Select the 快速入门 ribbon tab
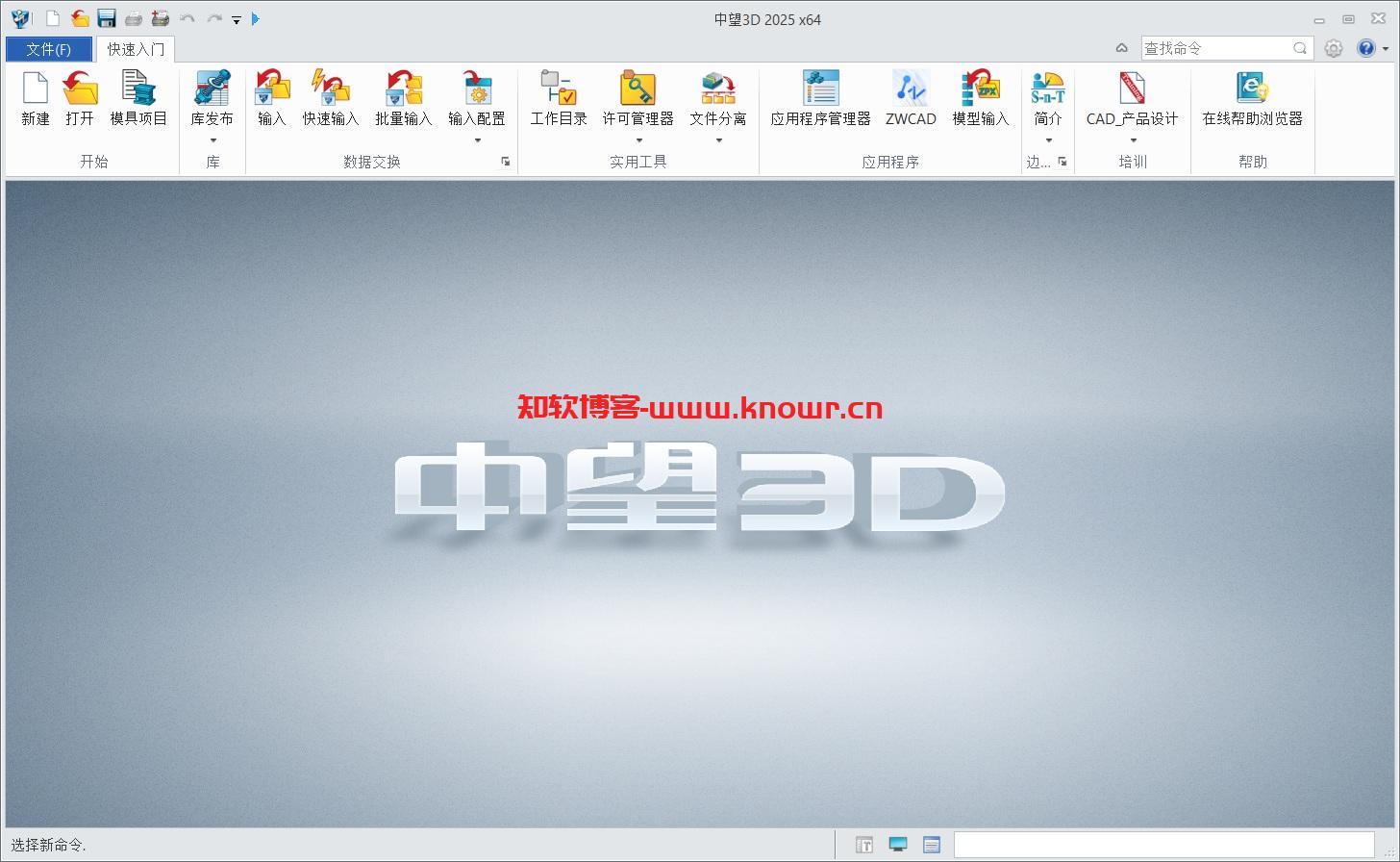The height and width of the screenshot is (862, 1400). [x=136, y=49]
